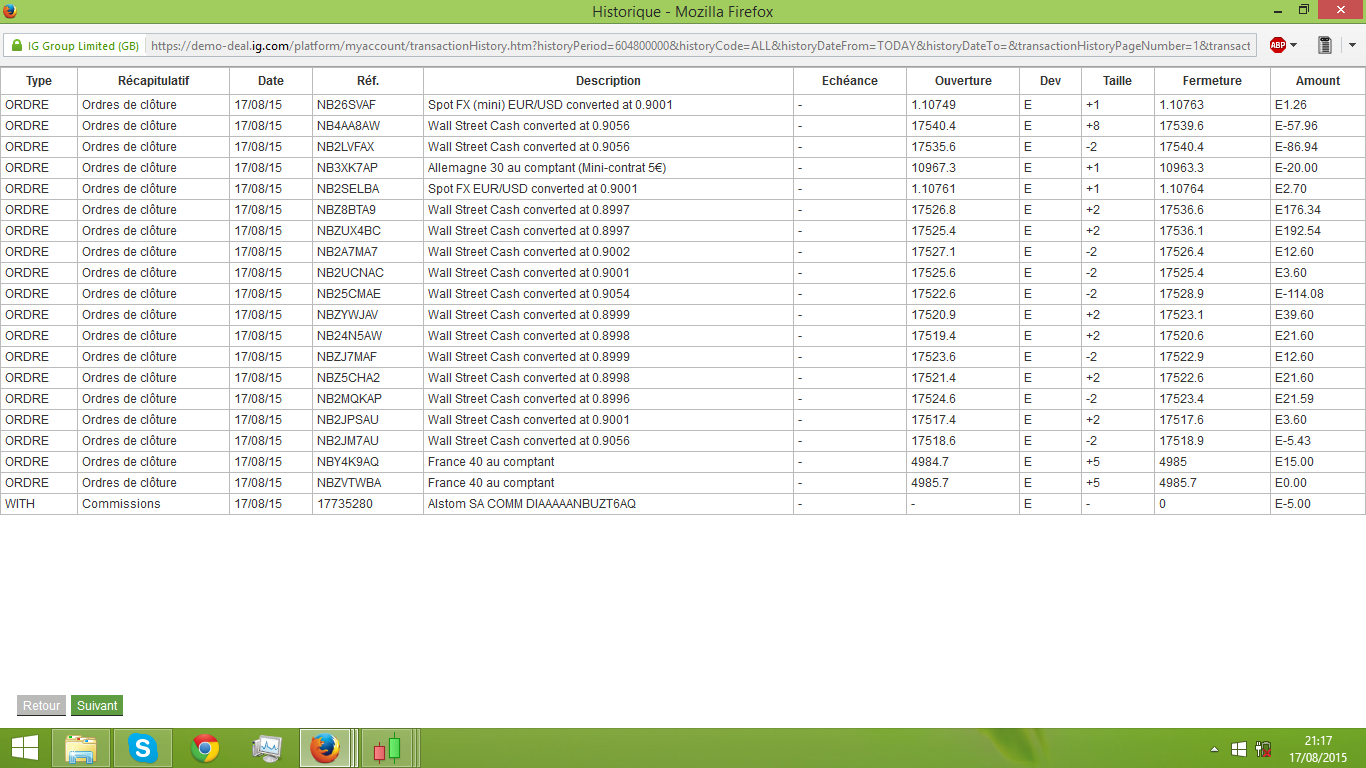Click opening price 10967.3
The width and height of the screenshot is (1366, 768).
coord(934,168)
